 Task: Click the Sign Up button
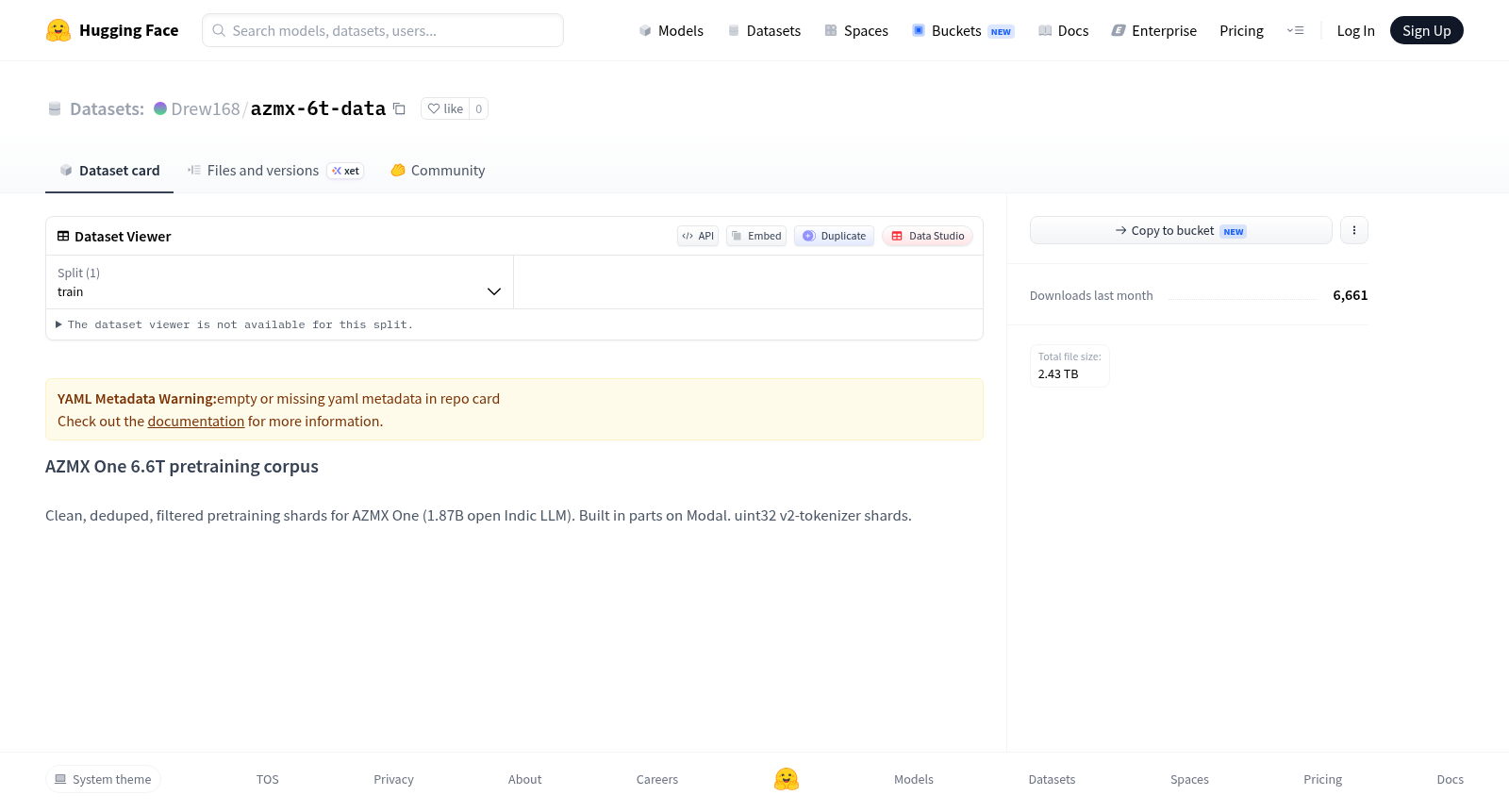[1426, 30]
